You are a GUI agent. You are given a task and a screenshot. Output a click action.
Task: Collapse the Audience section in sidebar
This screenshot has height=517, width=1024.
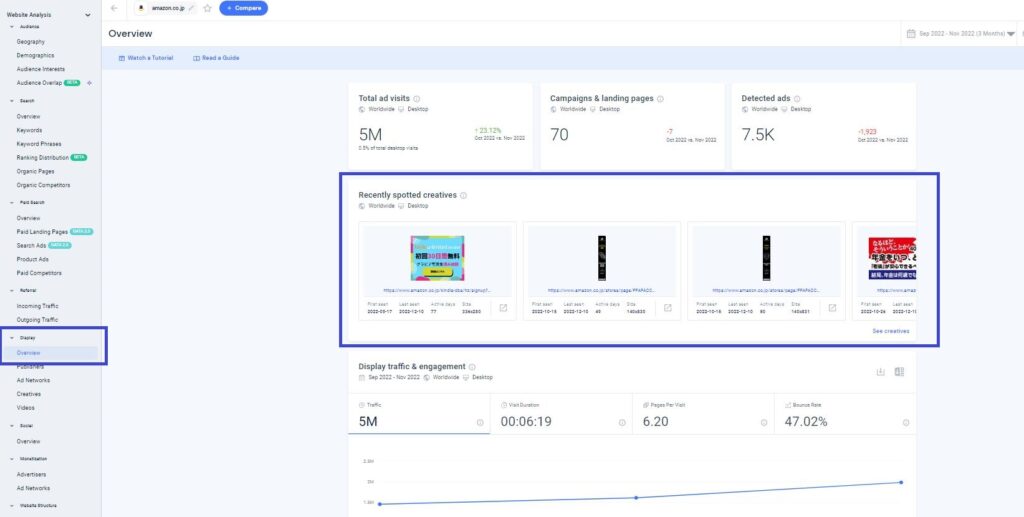(x=12, y=27)
